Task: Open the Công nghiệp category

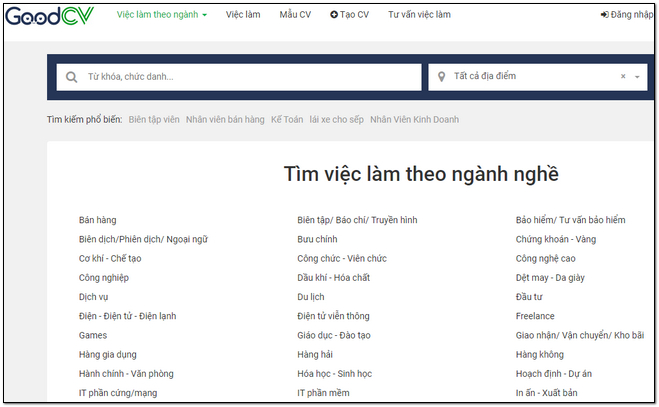Action: 104,278
